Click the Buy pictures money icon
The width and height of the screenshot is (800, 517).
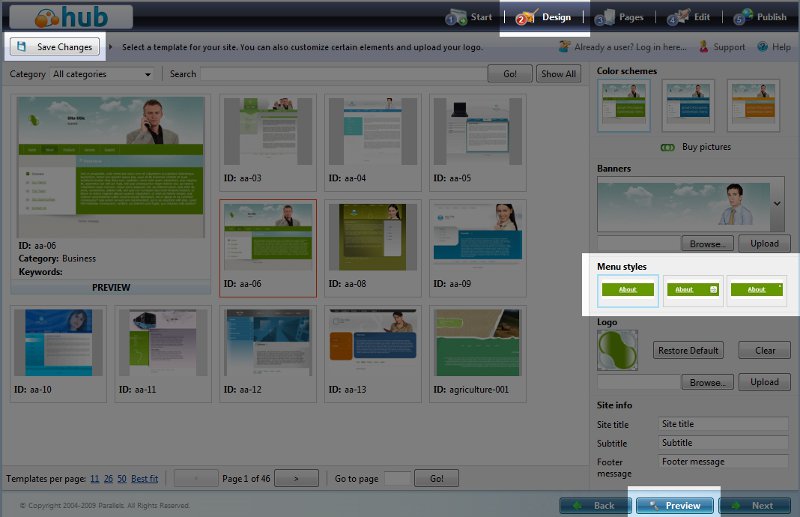coord(668,147)
